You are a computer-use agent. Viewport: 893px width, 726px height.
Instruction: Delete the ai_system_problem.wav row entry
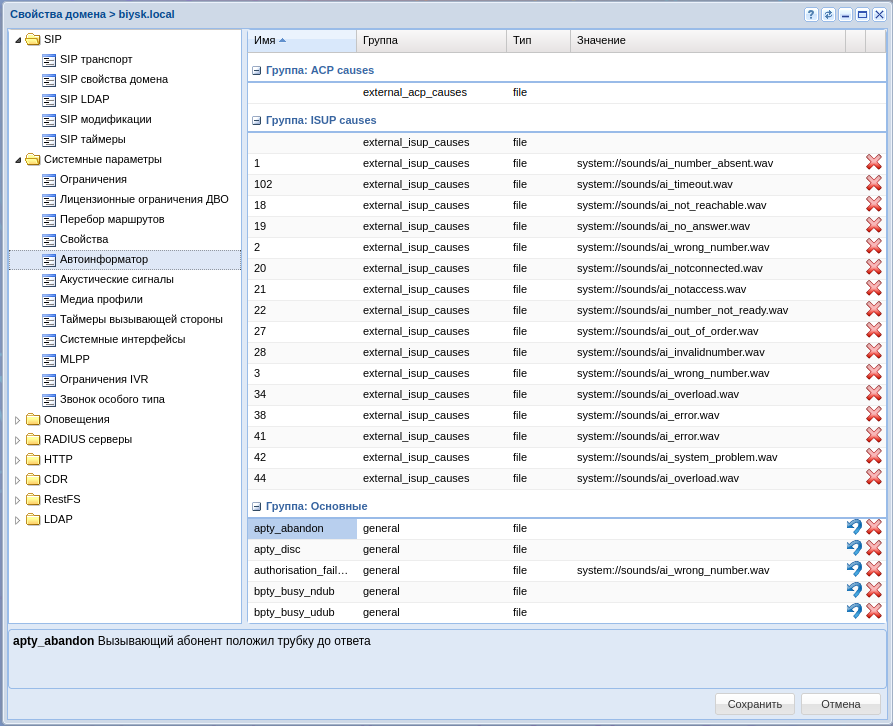(874, 456)
